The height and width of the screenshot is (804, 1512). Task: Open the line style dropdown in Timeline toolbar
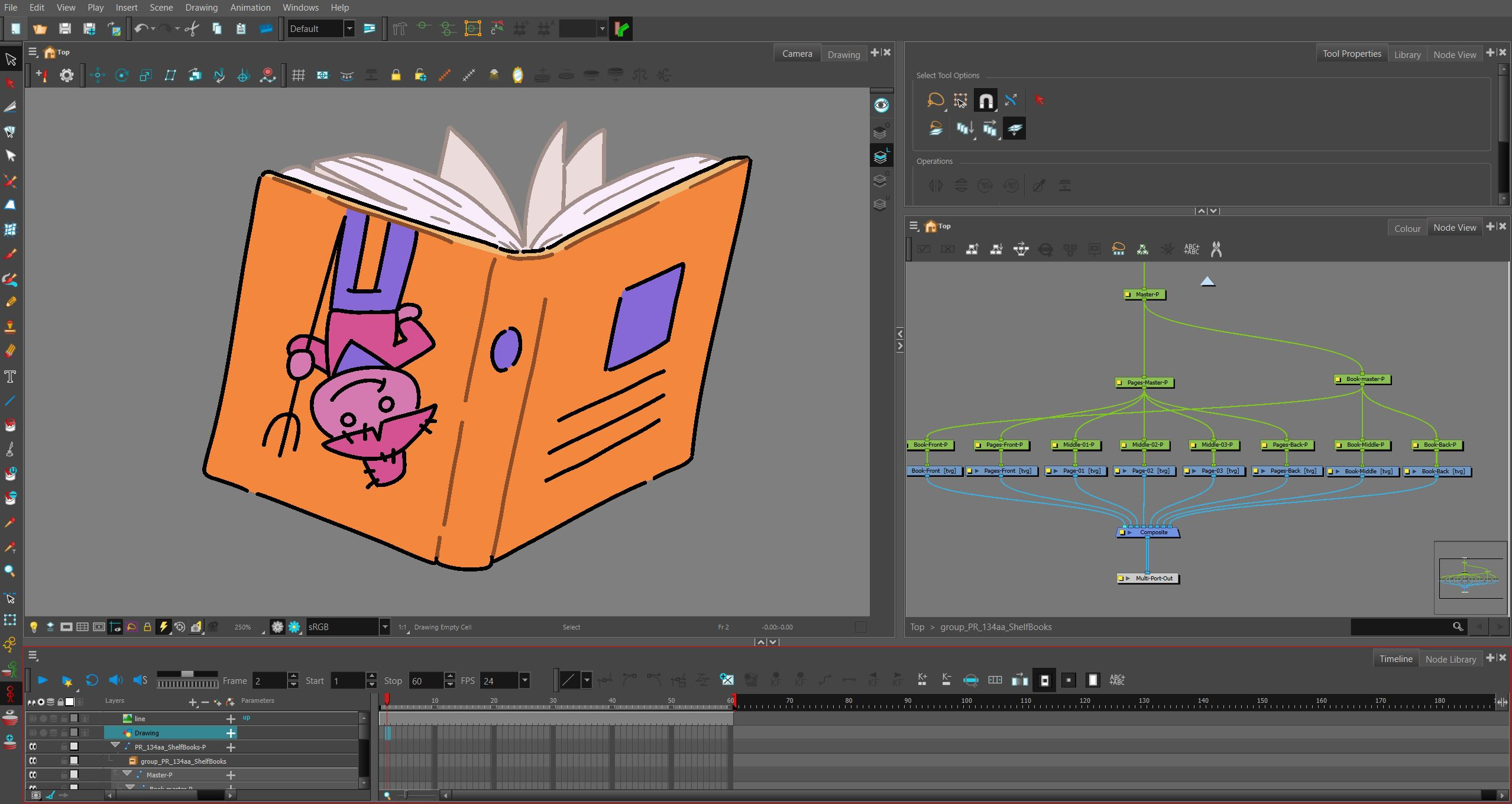[586, 680]
